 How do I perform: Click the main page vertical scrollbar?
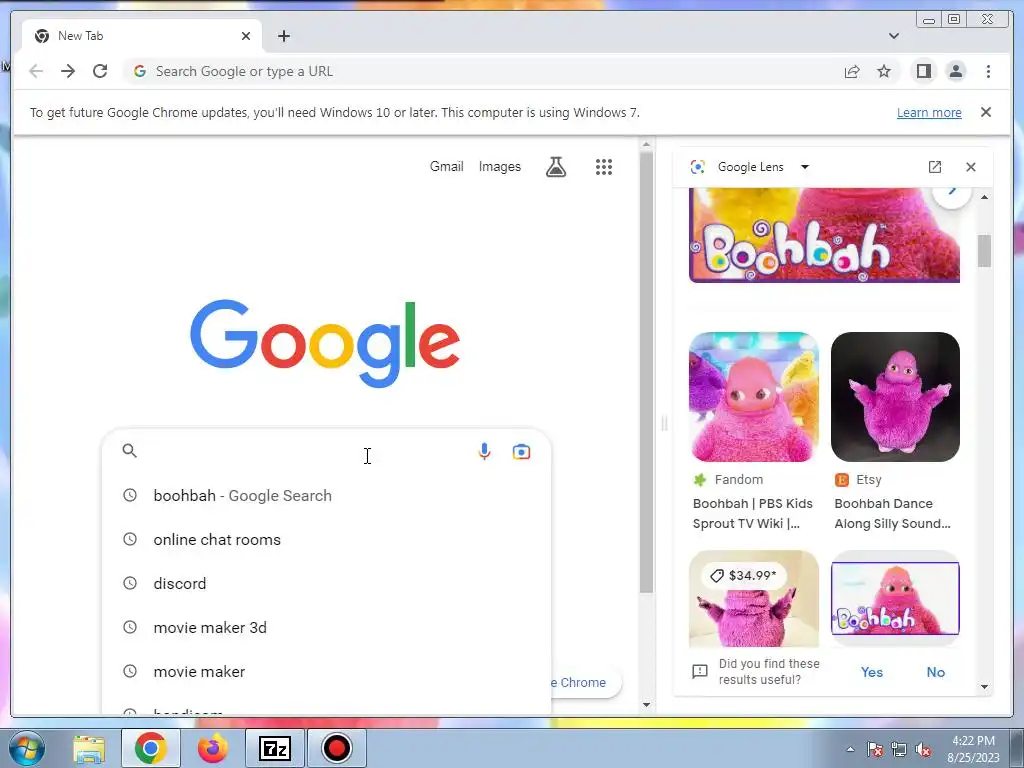coord(646,372)
